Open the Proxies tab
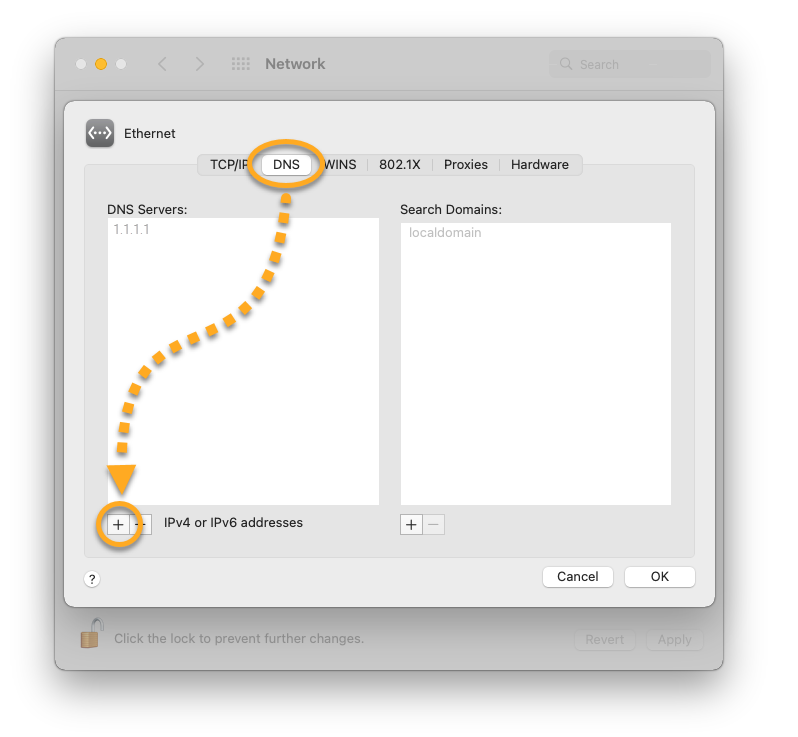This screenshot has width=798, height=737. tap(466, 165)
